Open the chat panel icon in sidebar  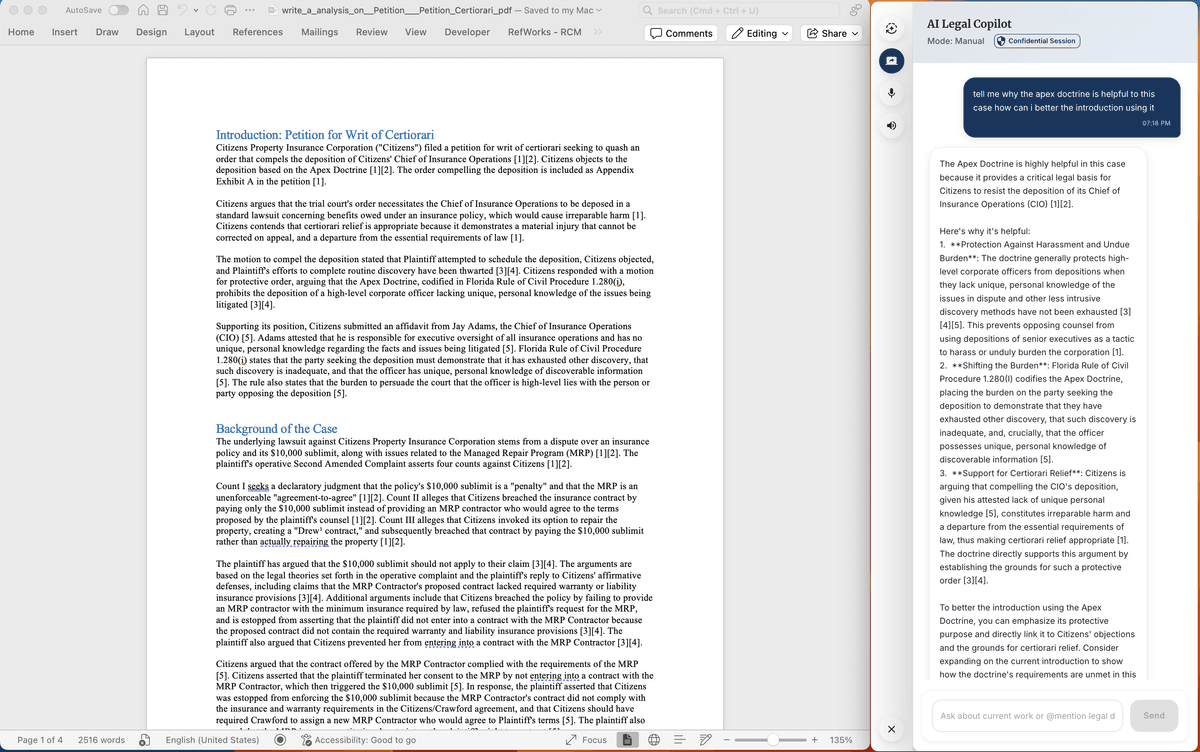(891, 61)
